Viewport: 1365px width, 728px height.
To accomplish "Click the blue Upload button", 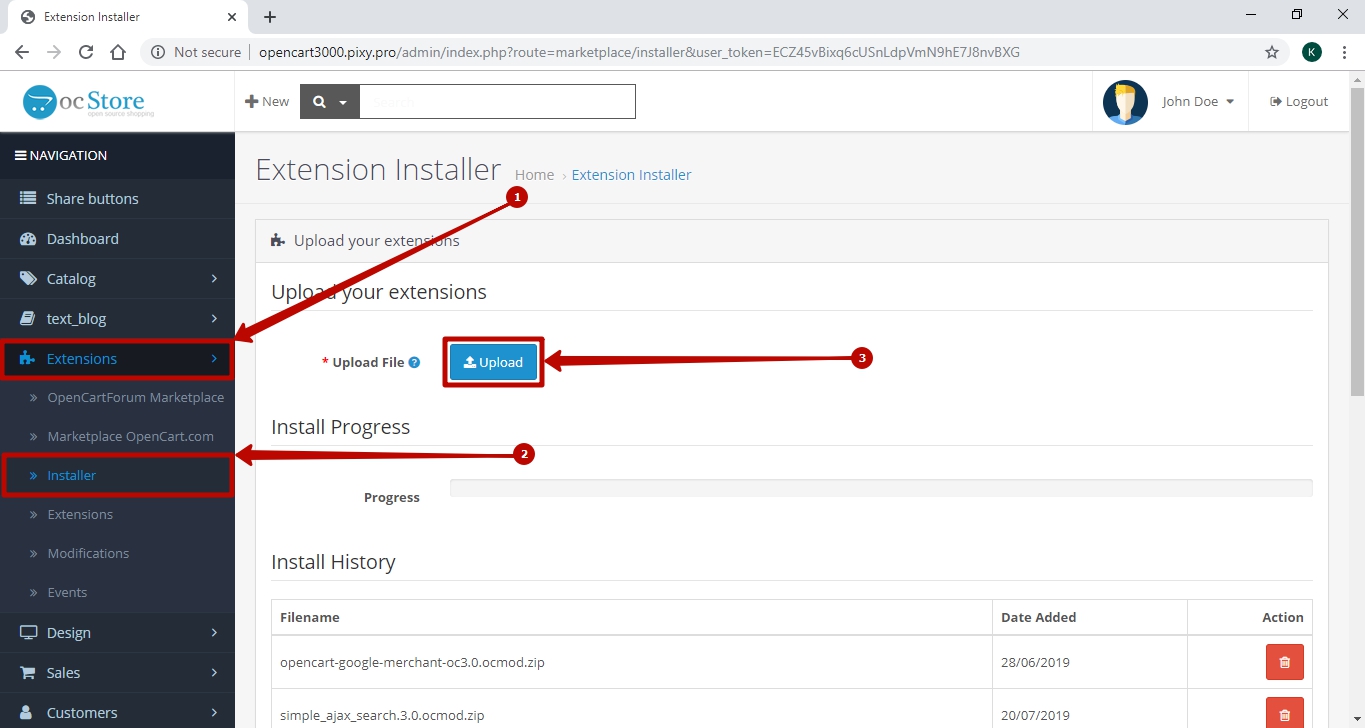I will coord(493,362).
